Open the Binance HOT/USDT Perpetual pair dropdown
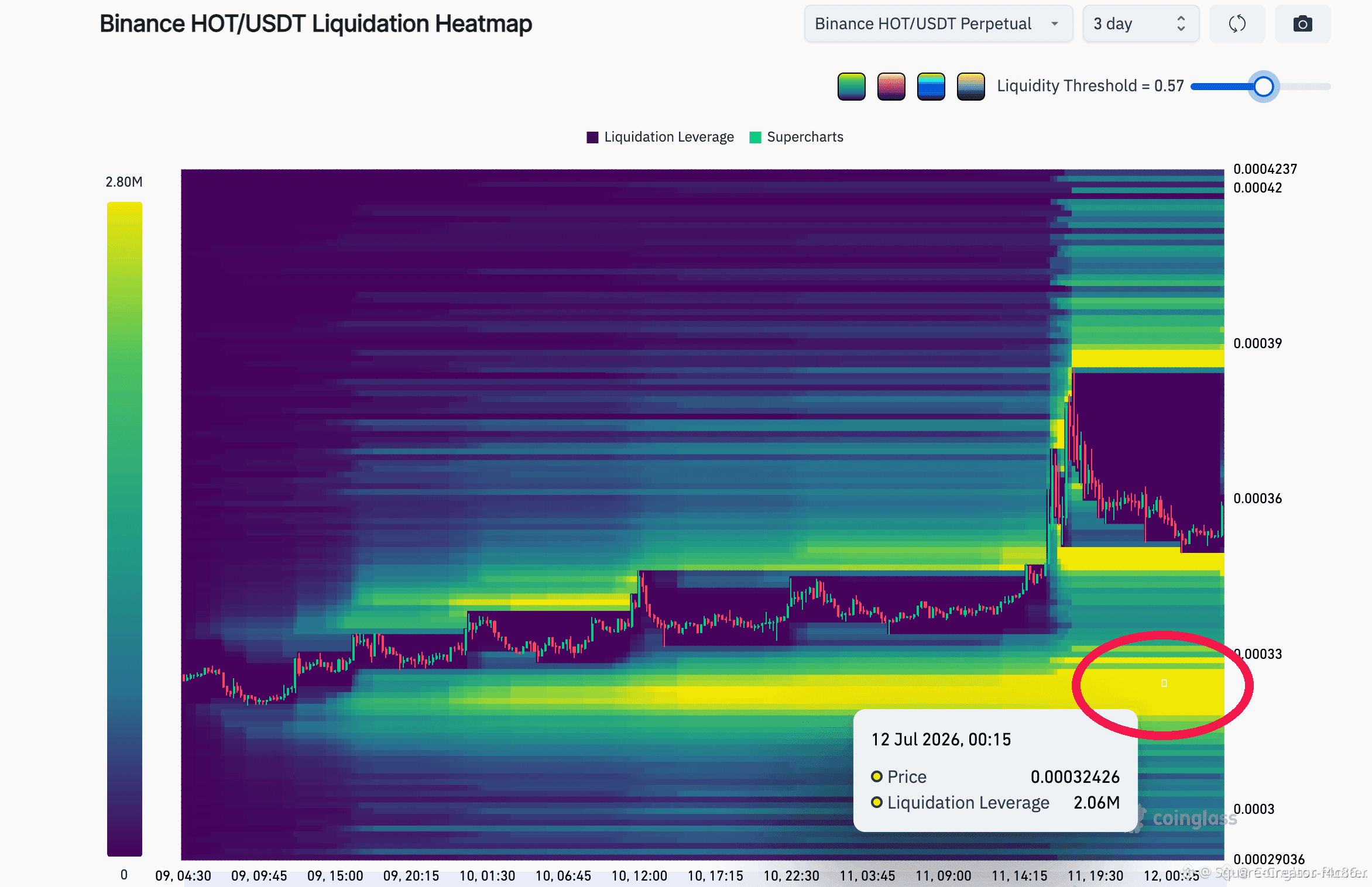The height and width of the screenshot is (887, 1372). point(938,24)
